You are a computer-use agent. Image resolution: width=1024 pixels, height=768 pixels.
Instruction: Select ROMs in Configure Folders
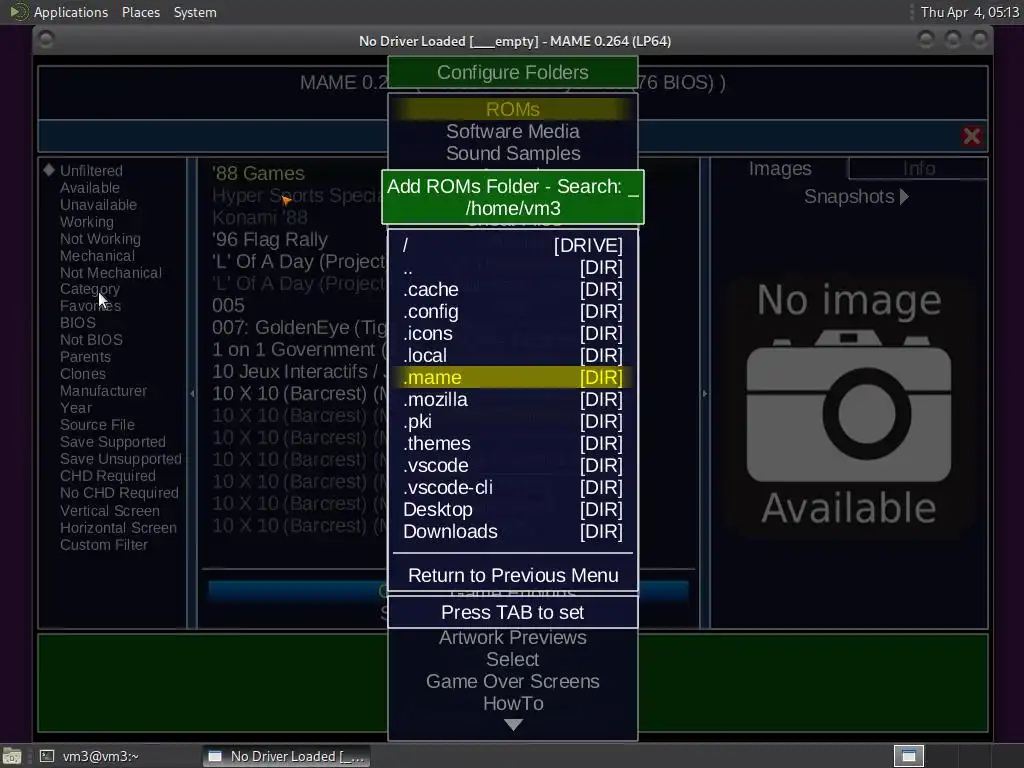click(x=513, y=109)
